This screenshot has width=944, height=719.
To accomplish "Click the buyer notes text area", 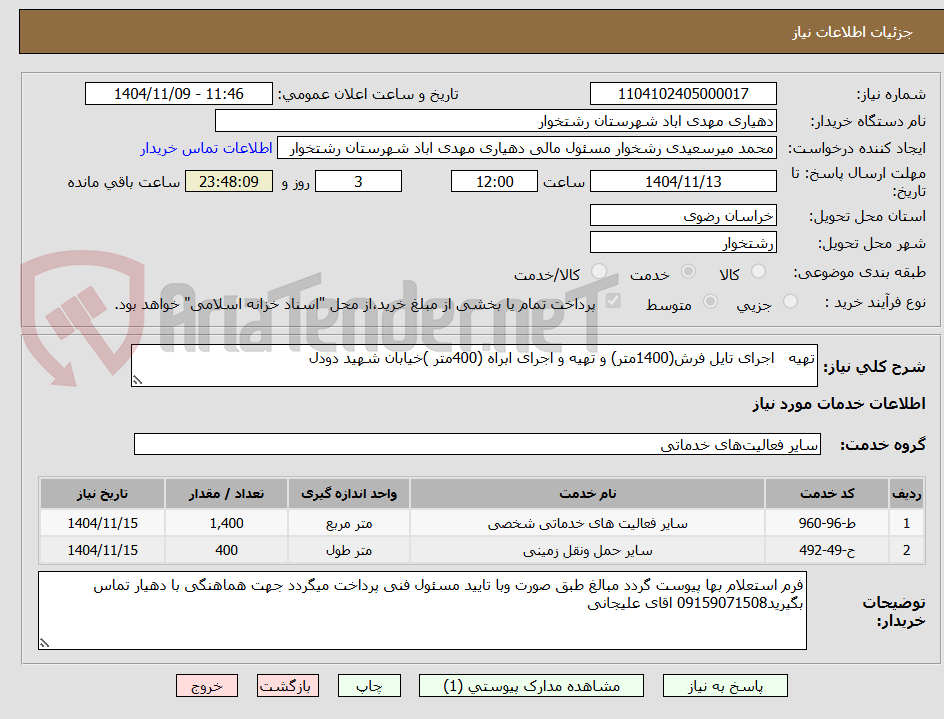I will tap(423, 611).
